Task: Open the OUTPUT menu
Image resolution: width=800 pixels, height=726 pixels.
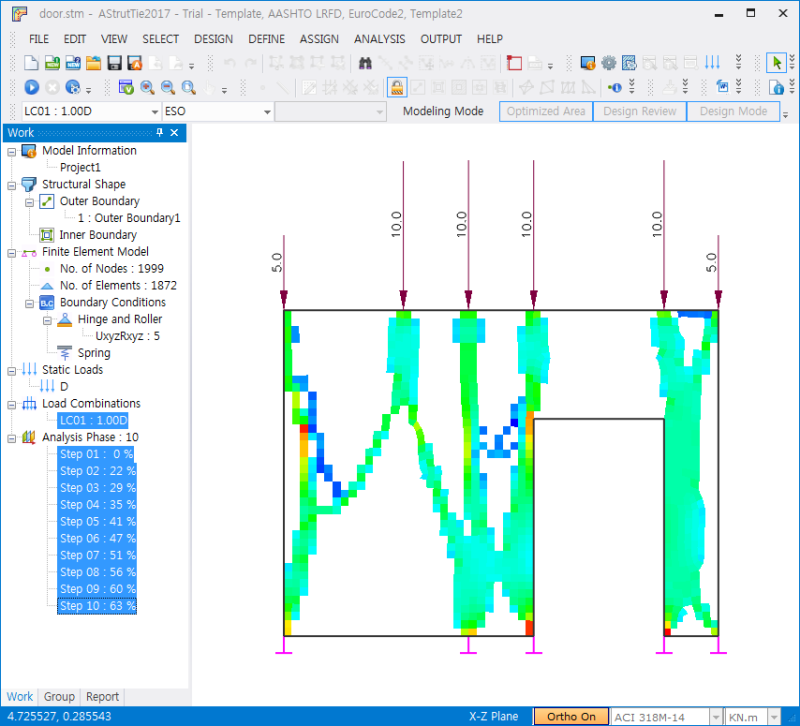Action: tap(441, 39)
